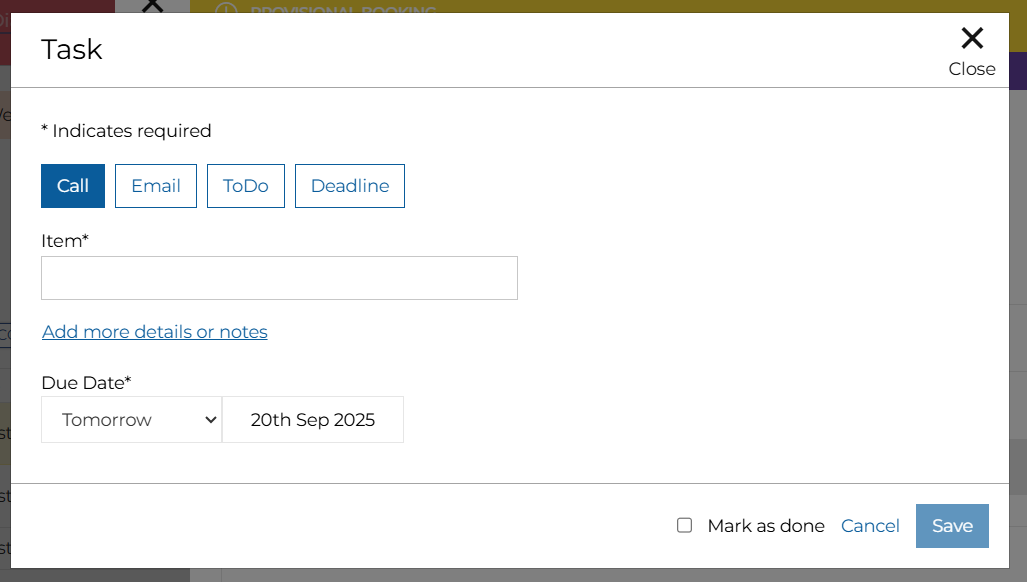1027x582 pixels.
Task: Close the Task dialog with the X icon
Action: tap(972, 39)
